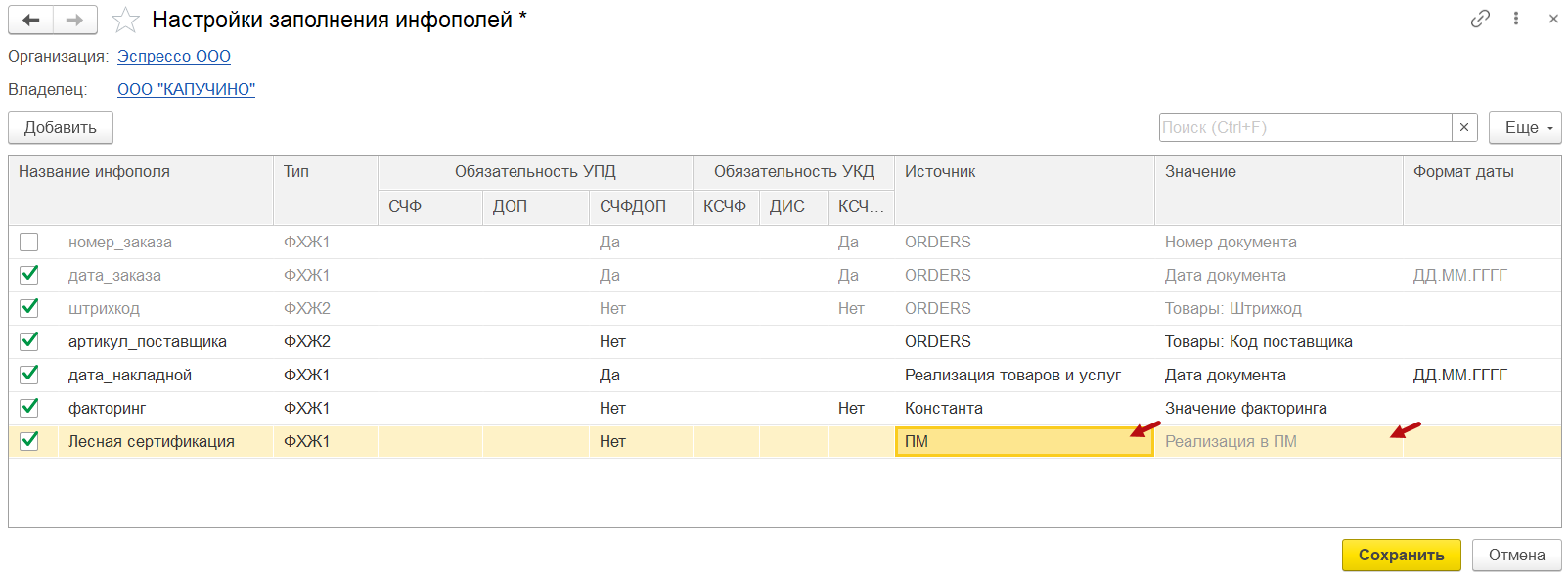Click the ДИС sub-column header
This screenshot has height=579, width=1568.
pos(793,206)
